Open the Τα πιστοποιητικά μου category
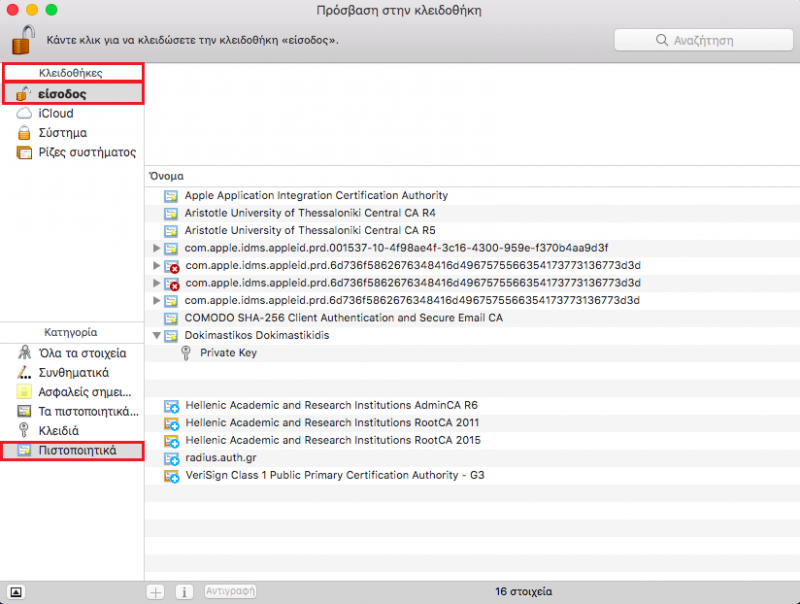This screenshot has width=800, height=604. (72, 411)
